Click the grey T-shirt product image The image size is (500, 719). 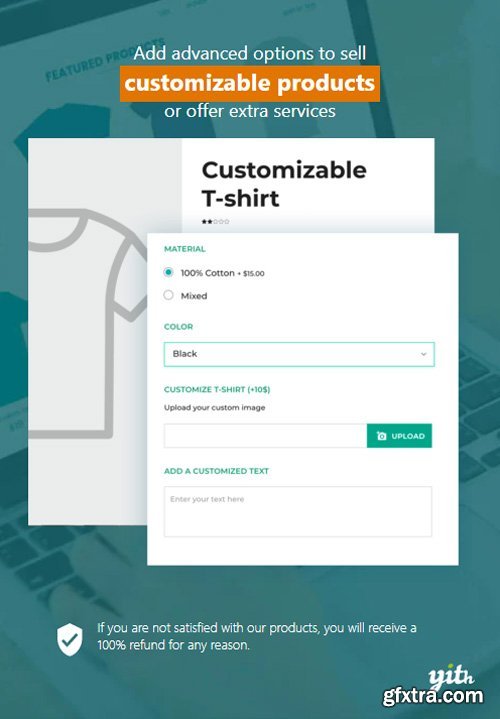87,323
